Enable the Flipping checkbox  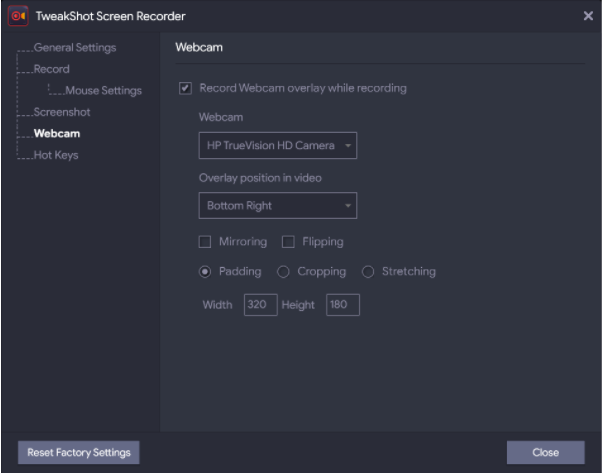click(x=288, y=242)
